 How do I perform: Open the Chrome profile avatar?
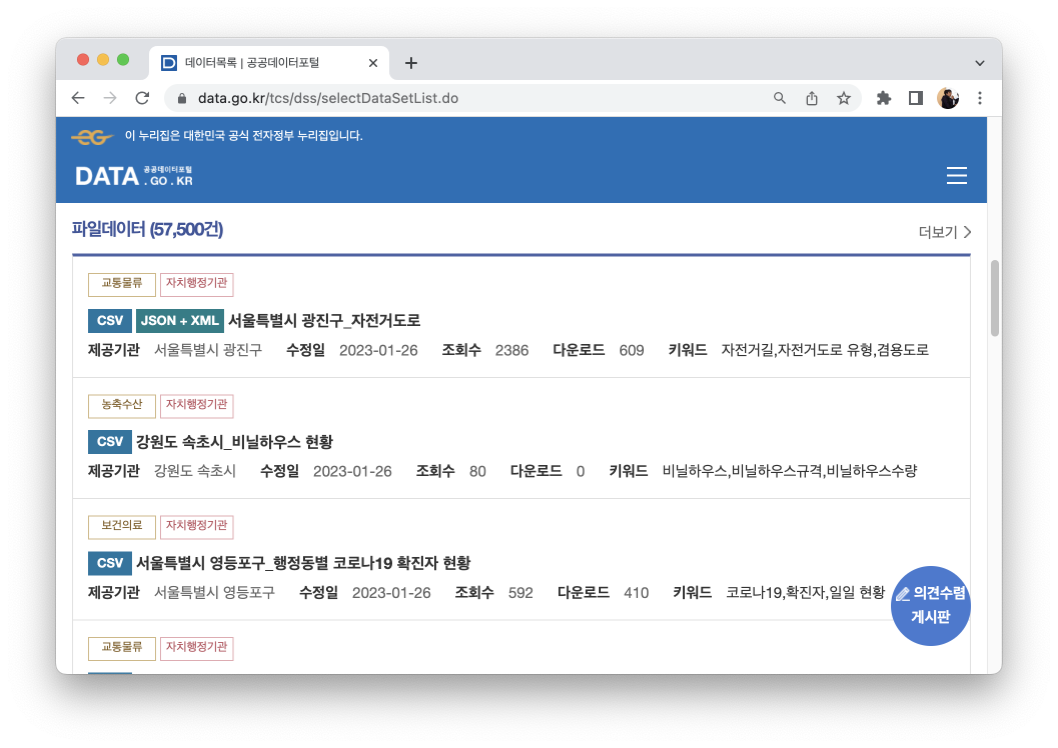tap(947, 98)
